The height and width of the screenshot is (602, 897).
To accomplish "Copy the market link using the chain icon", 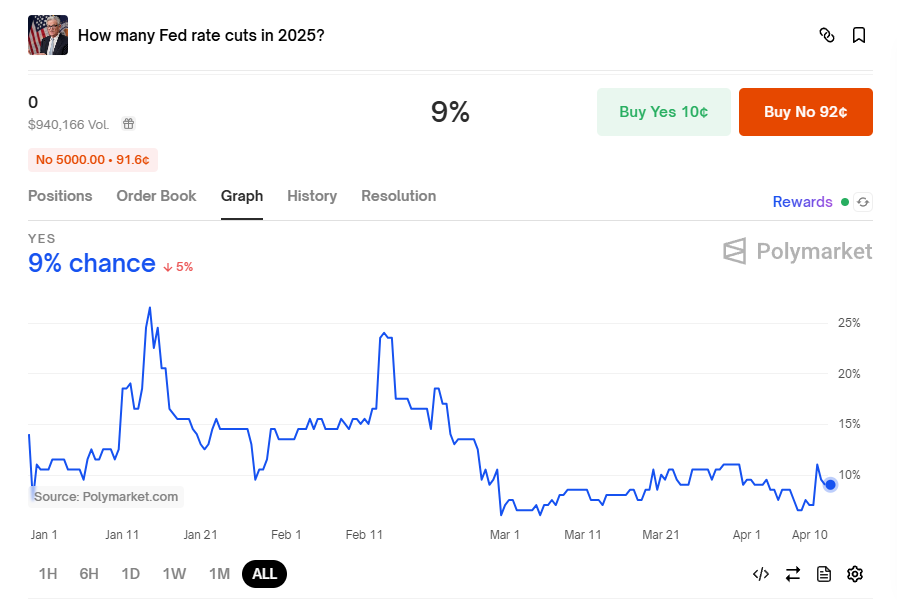I will pyautogui.click(x=827, y=34).
